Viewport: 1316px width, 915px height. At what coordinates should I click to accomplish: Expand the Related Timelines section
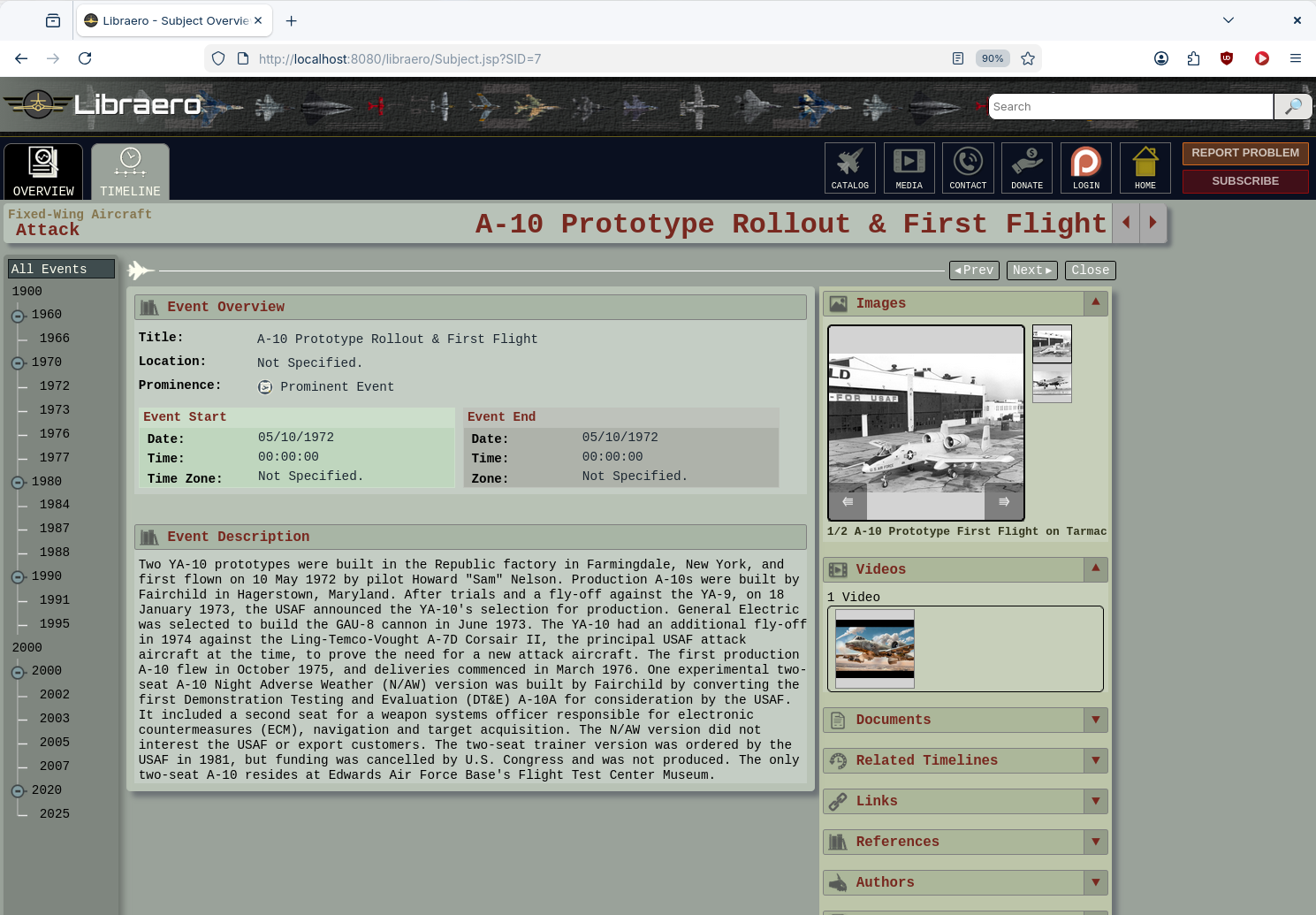tap(1095, 760)
